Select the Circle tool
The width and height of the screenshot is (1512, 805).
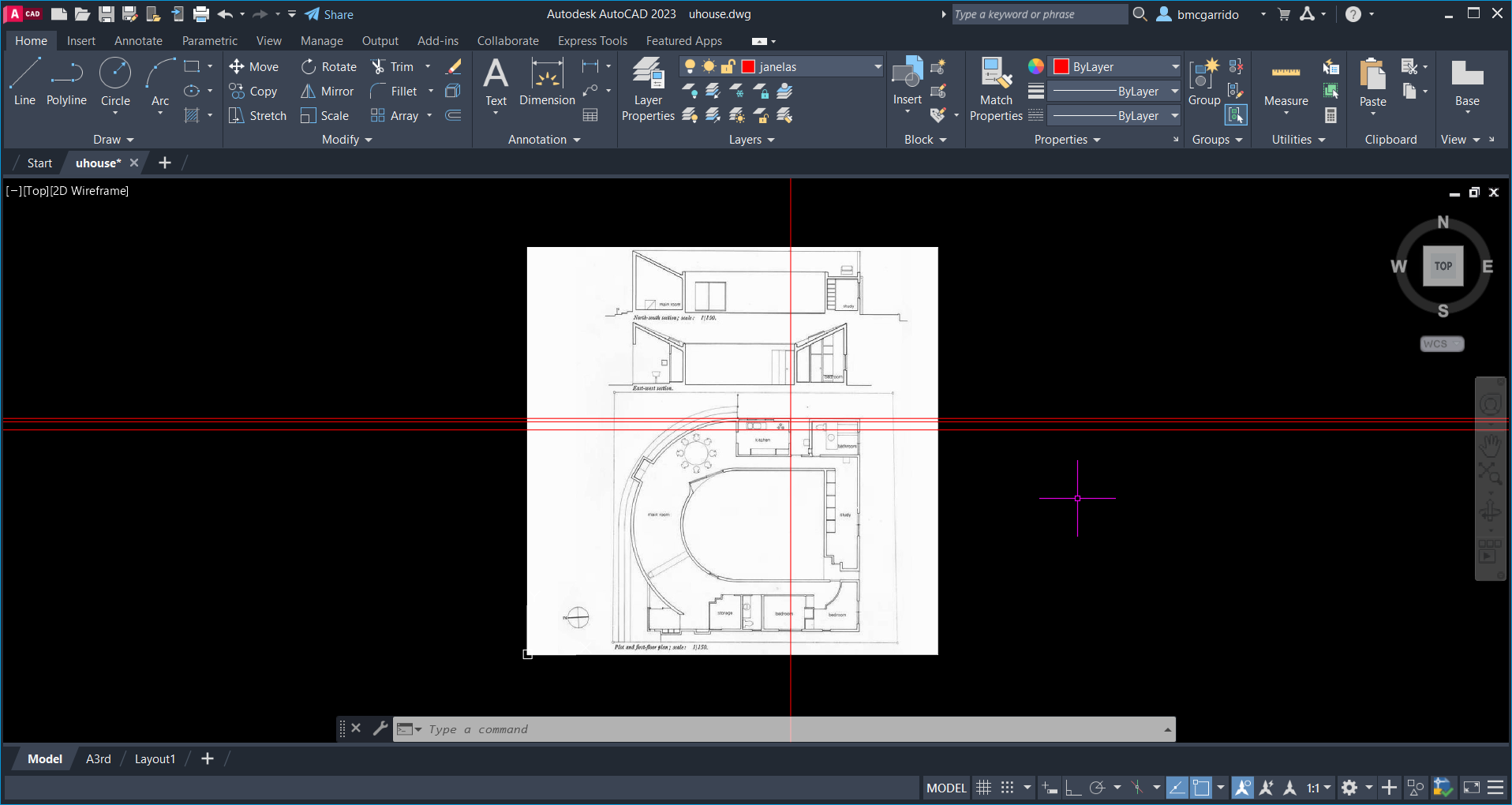click(x=115, y=82)
